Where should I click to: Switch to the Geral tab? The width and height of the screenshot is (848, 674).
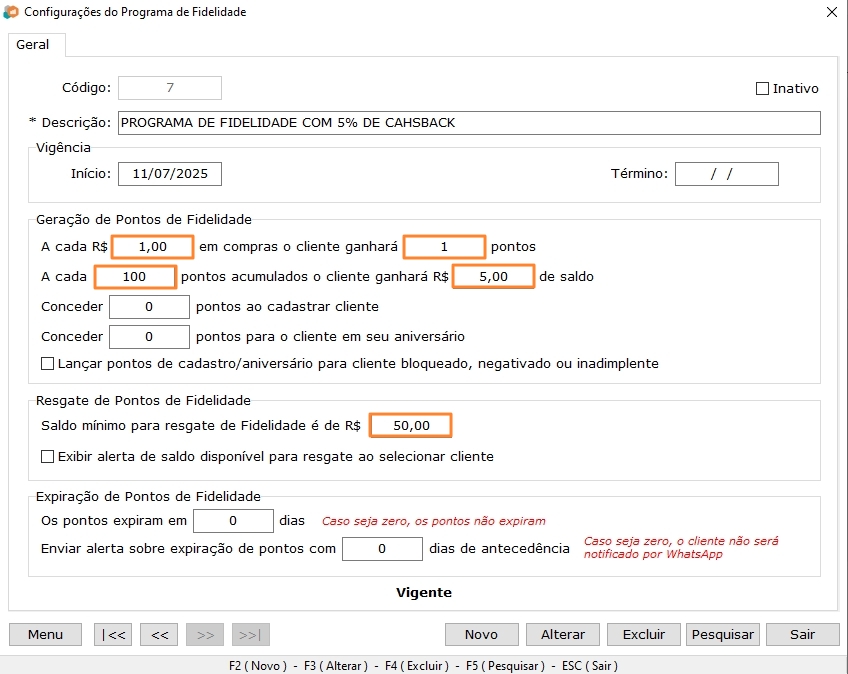[35, 45]
